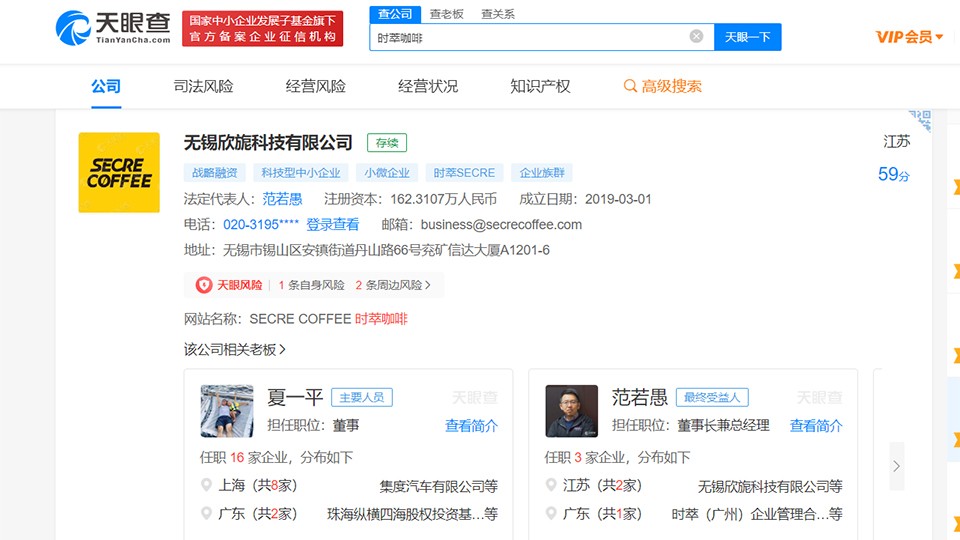This screenshot has width=960, height=540.
Task: Click 珠海纵横四海股权投资基...等 link
Action: (412, 514)
